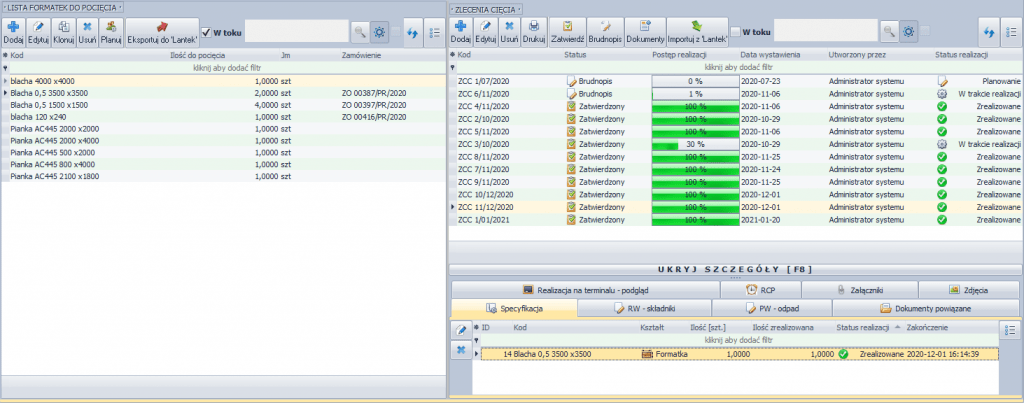Set order to draft with Brudnopis button
1024x403 pixels.
605,31
